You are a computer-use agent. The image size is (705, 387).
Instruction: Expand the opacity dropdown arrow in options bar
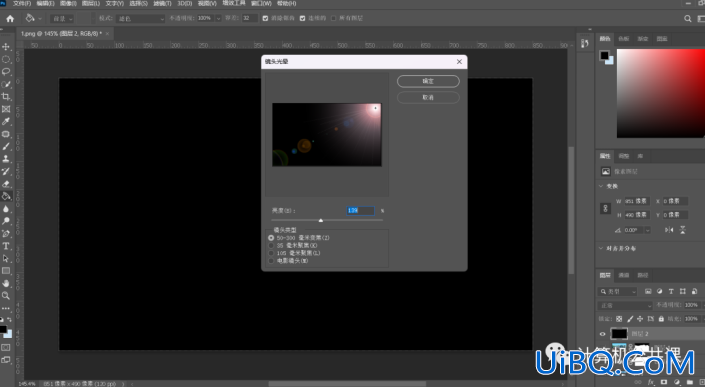[x=219, y=18]
